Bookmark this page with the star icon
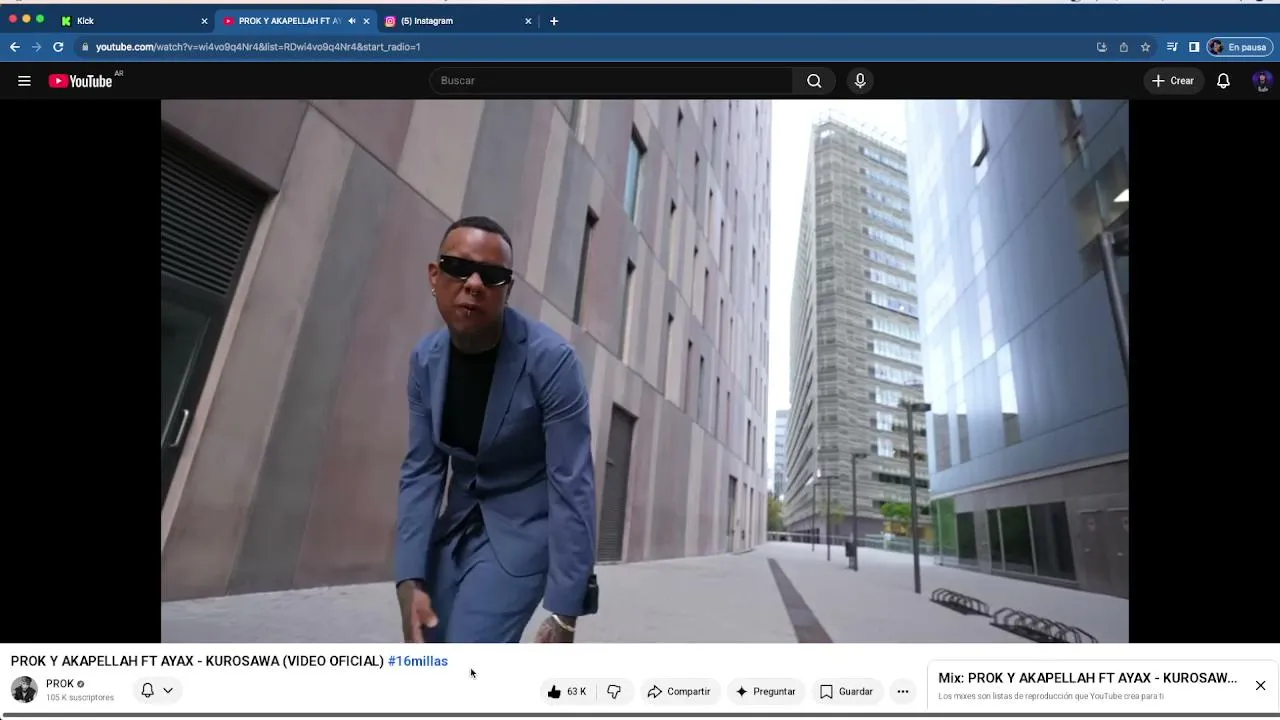 pos(1146,47)
